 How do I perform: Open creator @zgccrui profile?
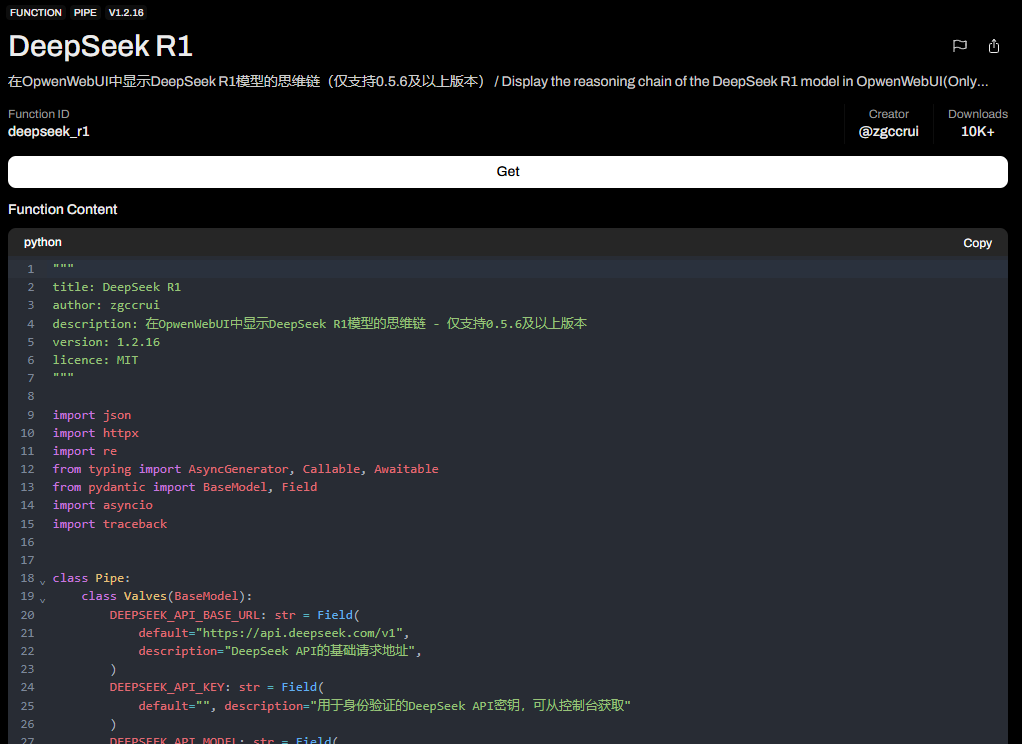coord(888,131)
